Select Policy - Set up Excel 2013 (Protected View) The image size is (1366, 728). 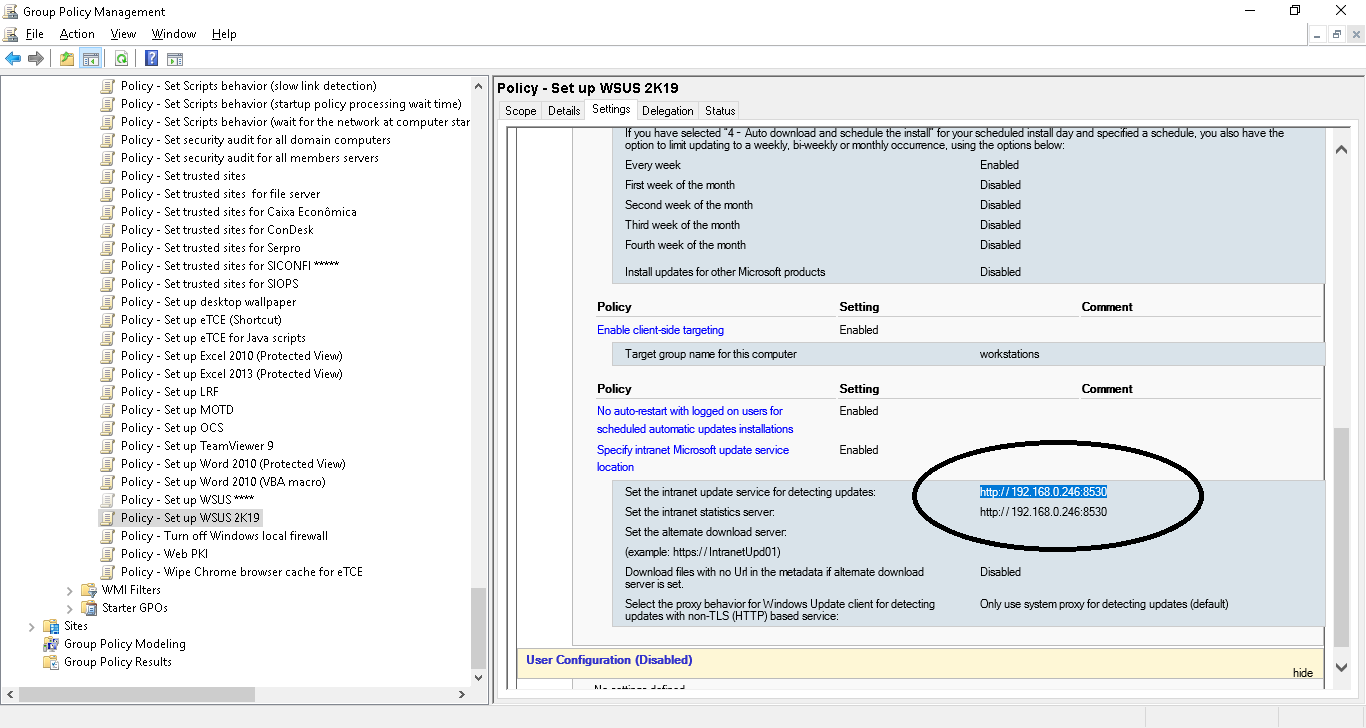[231, 374]
